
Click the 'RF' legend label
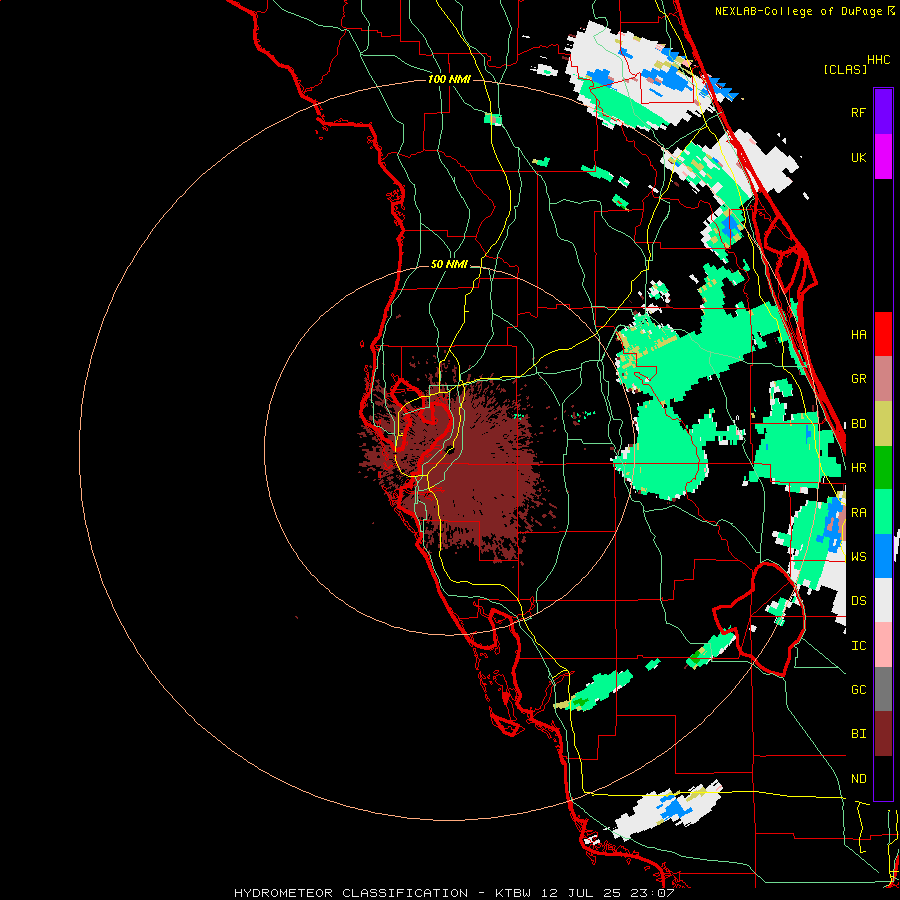[858, 112]
